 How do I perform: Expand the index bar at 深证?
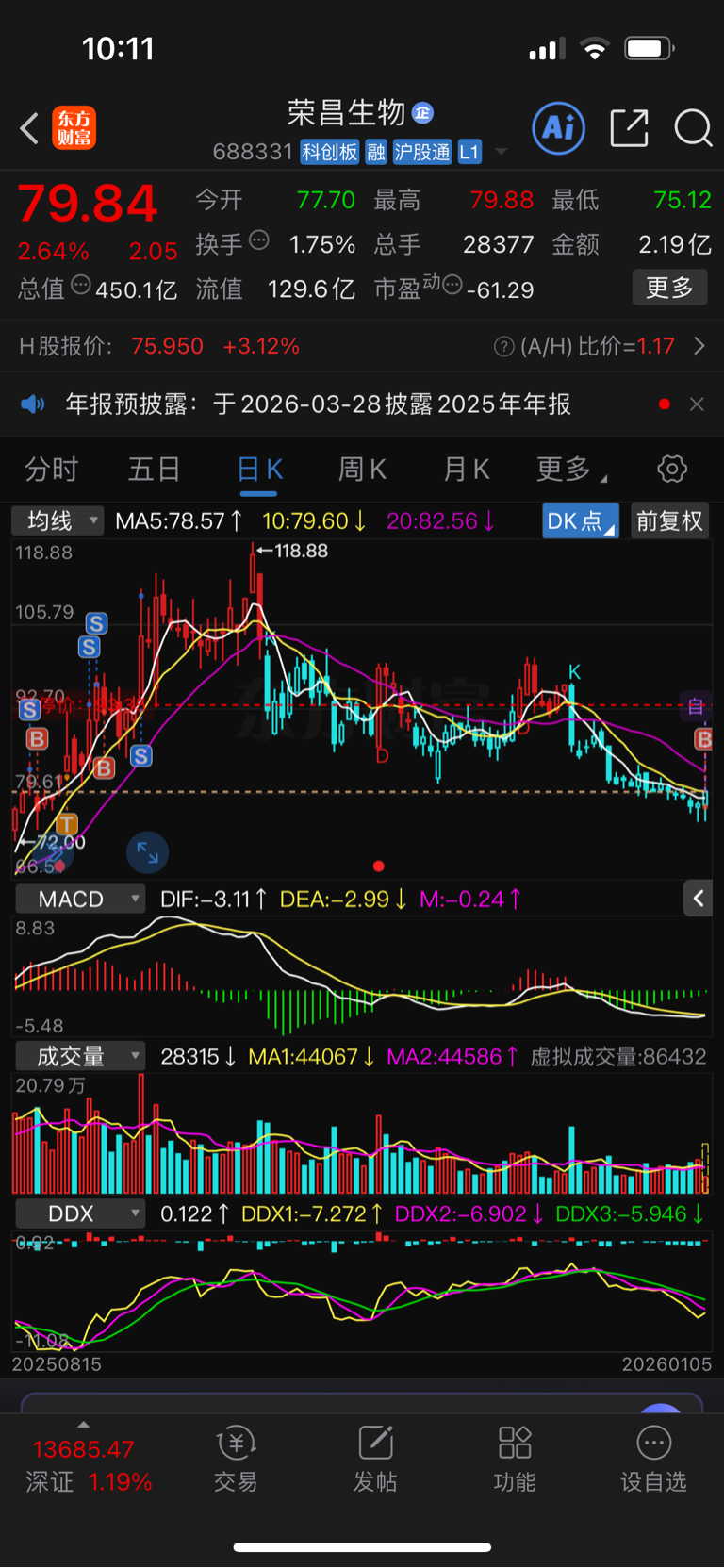click(83, 1425)
